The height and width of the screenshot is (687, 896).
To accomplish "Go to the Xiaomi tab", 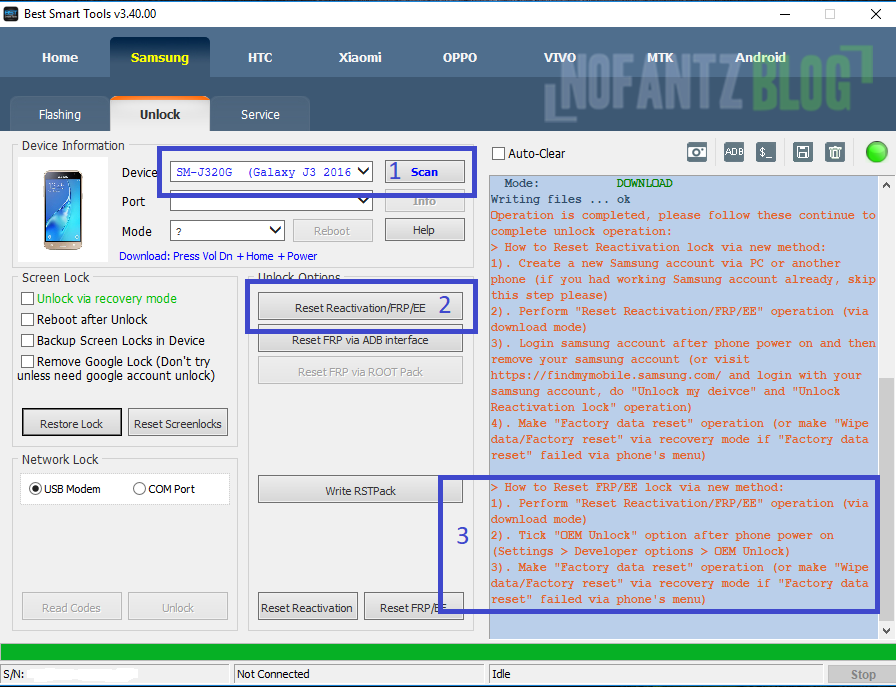I will pyautogui.click(x=360, y=58).
